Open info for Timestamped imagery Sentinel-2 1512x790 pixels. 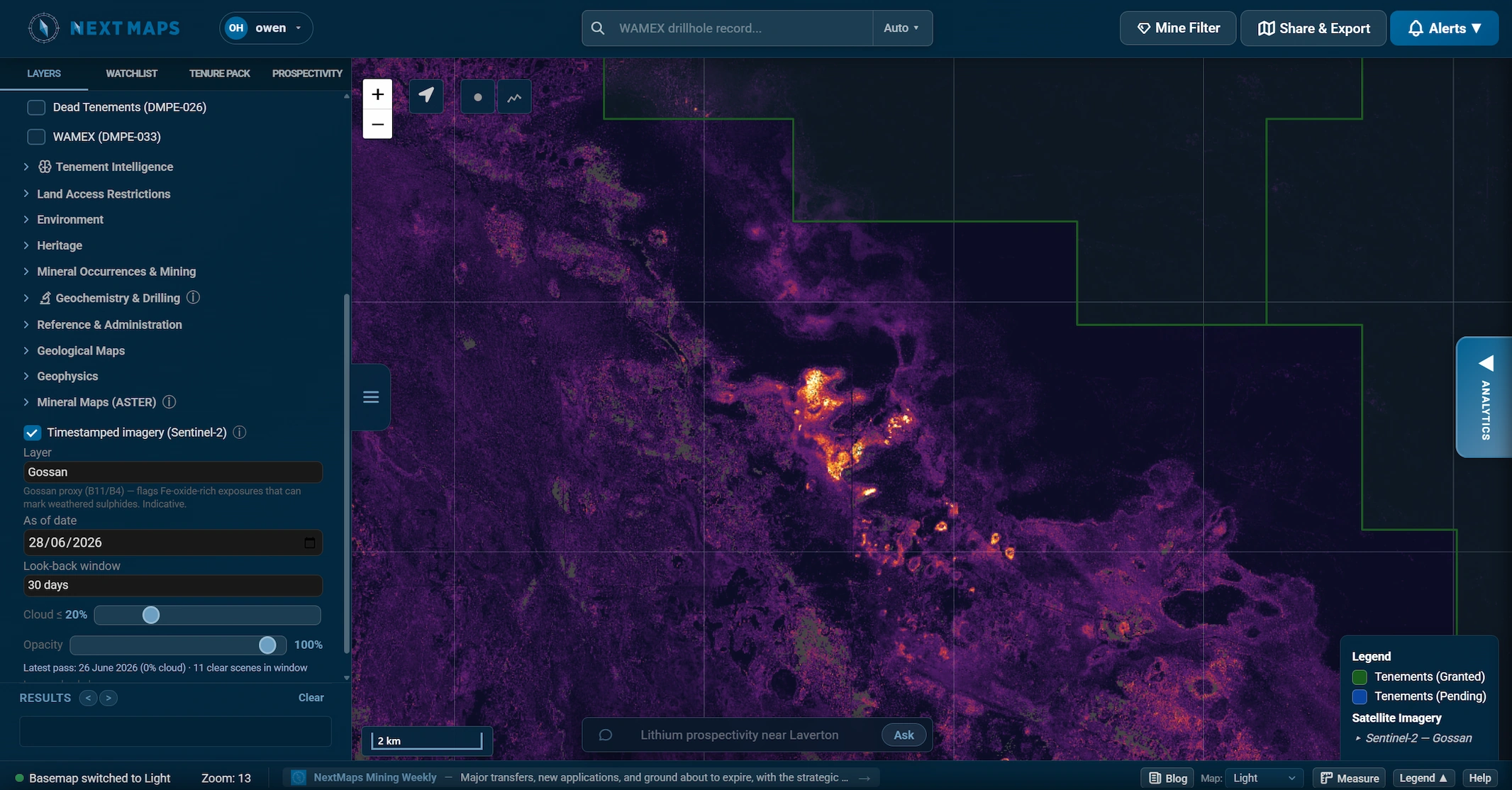click(x=240, y=432)
